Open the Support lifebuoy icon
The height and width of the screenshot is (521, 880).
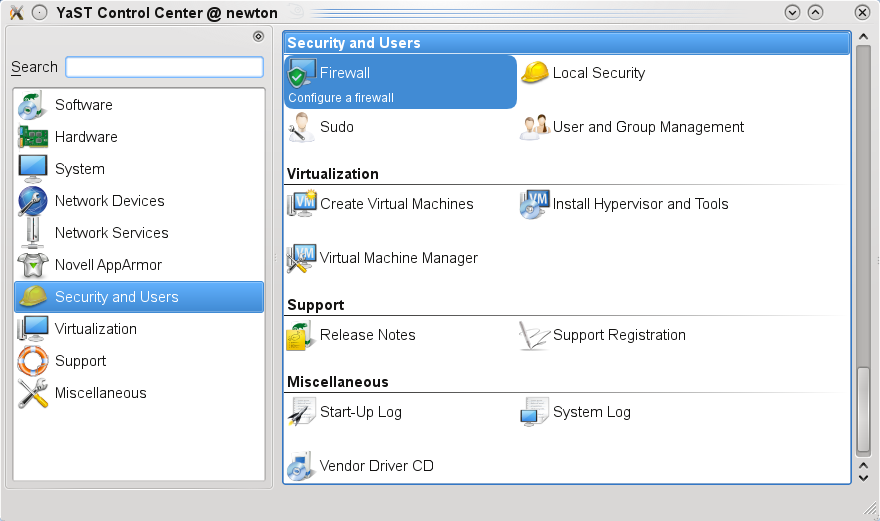33,360
